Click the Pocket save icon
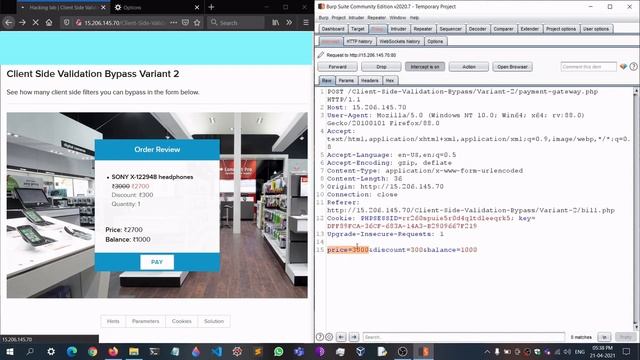This screenshot has height=360, width=640. coord(185,22)
